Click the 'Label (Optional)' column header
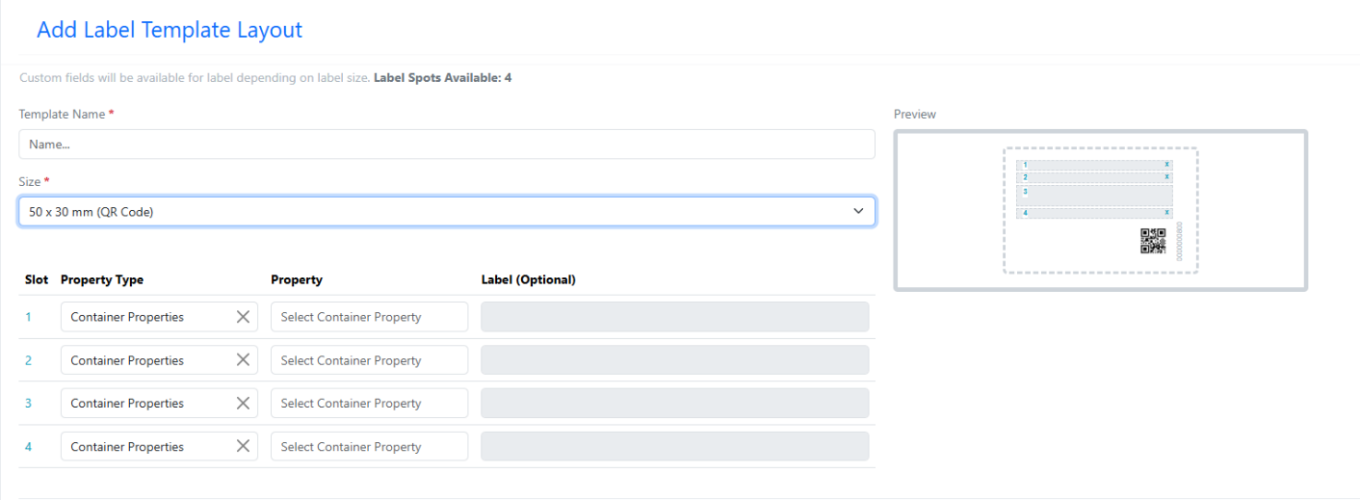1360x500 pixels. 528,280
